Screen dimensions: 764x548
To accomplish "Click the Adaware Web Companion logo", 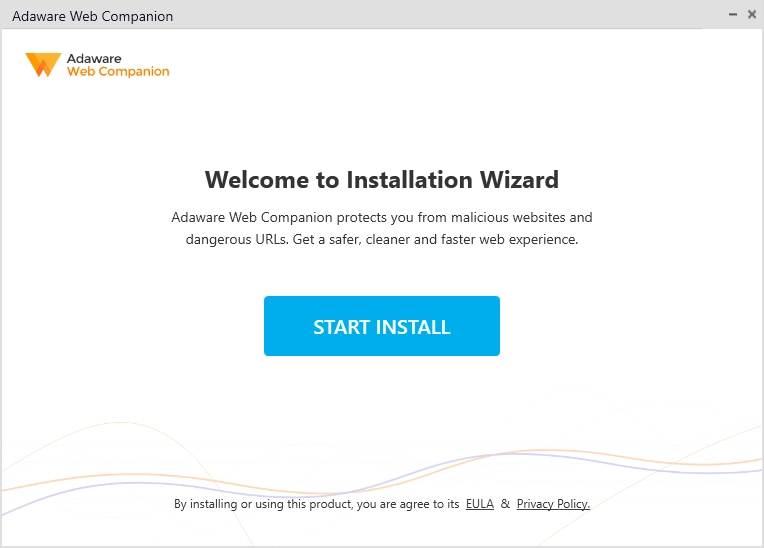I will tap(97, 65).
